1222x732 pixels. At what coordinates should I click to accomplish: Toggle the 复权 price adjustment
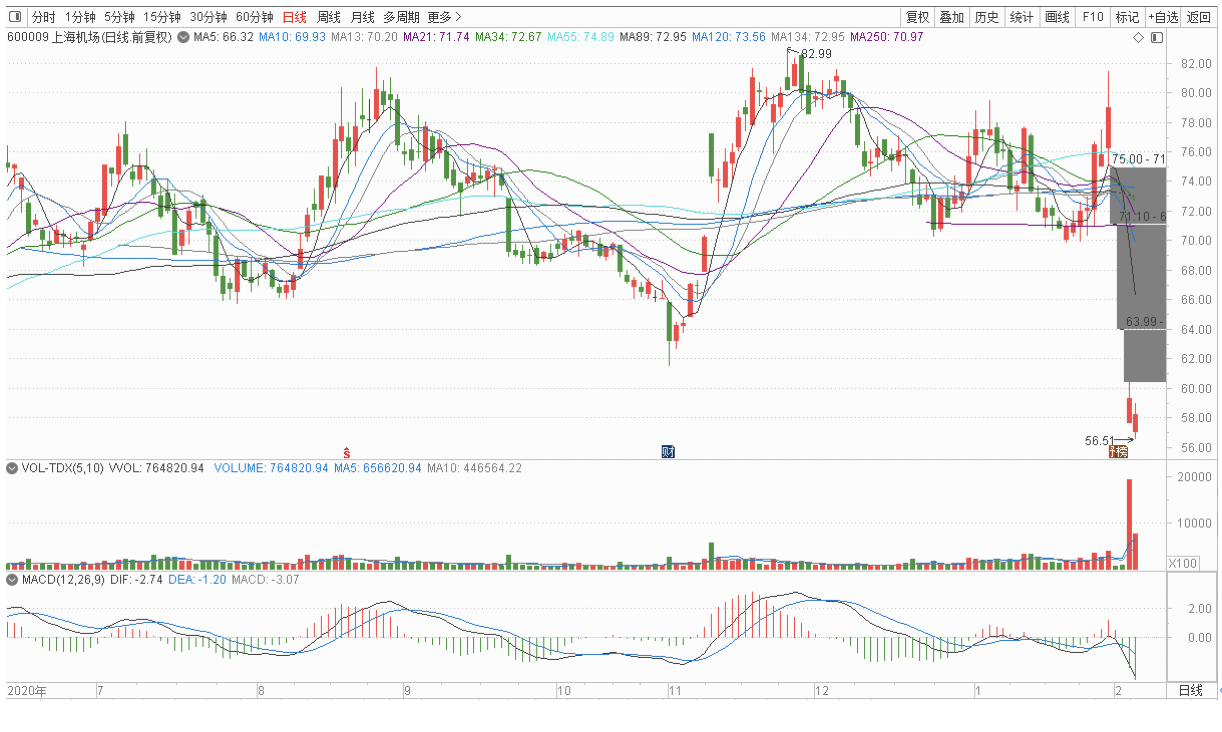click(x=917, y=17)
